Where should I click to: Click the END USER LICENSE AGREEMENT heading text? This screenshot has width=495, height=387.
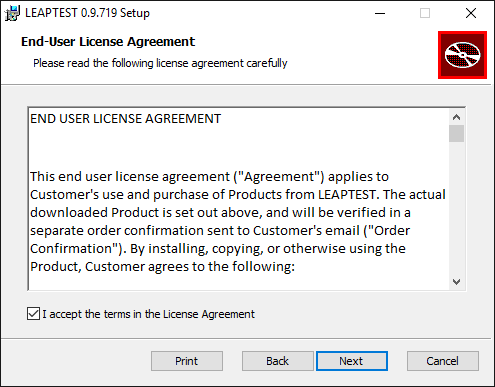(125, 119)
